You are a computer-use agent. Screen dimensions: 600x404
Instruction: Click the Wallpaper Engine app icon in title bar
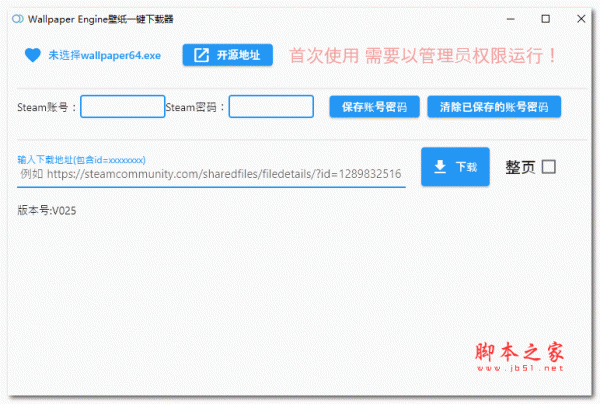(18, 19)
